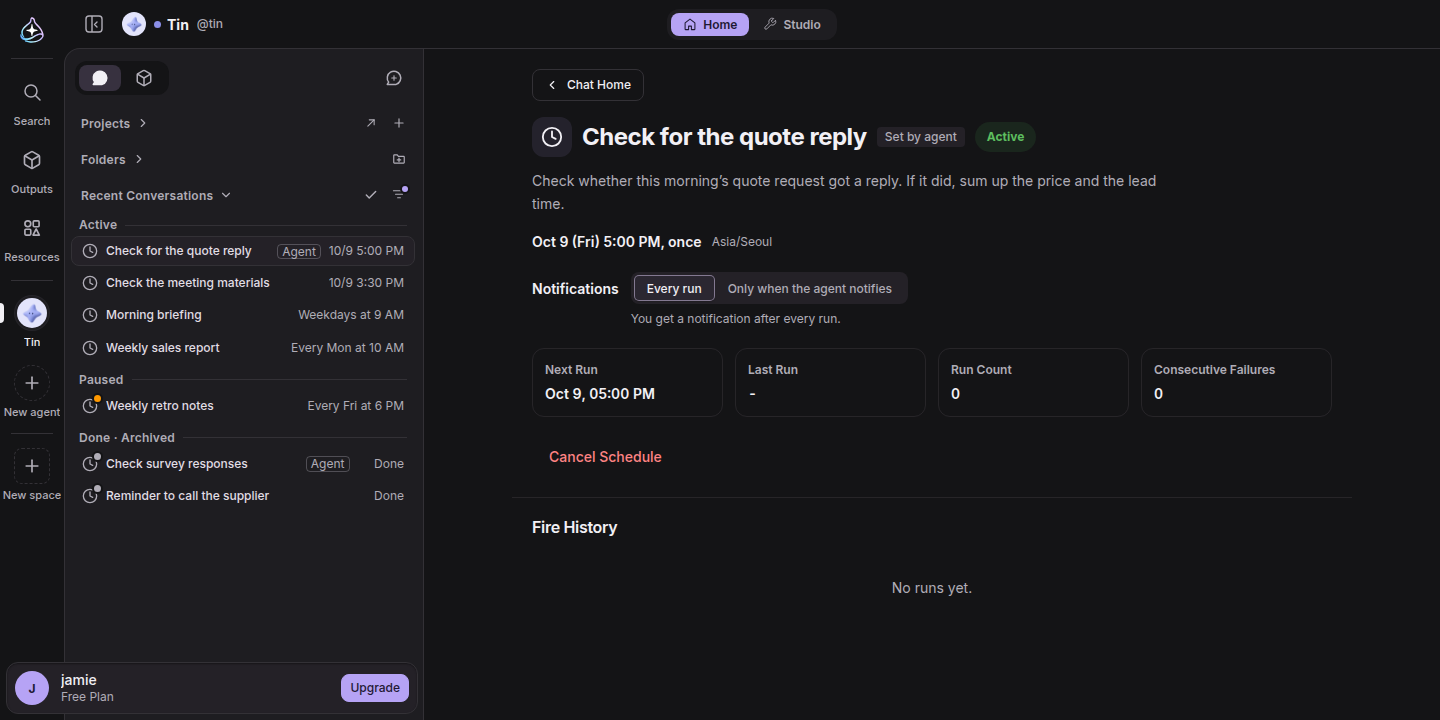The width and height of the screenshot is (1440, 720).
Task: Start a new chat with the bubble-plus icon
Action: (x=394, y=78)
